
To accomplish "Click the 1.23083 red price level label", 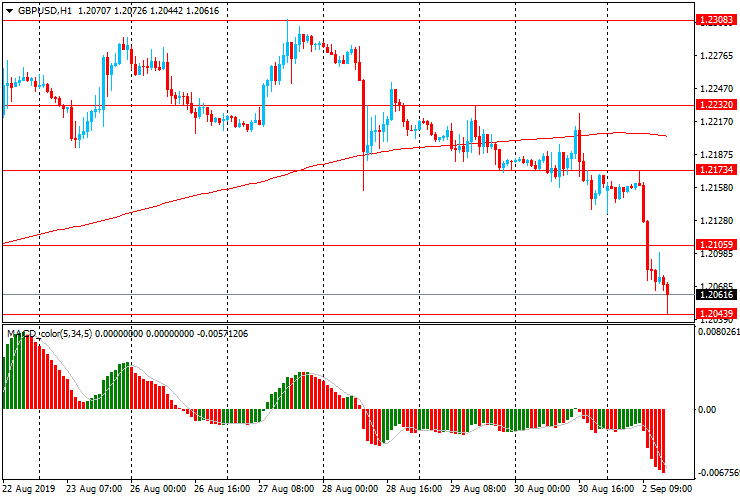I will (716, 20).
